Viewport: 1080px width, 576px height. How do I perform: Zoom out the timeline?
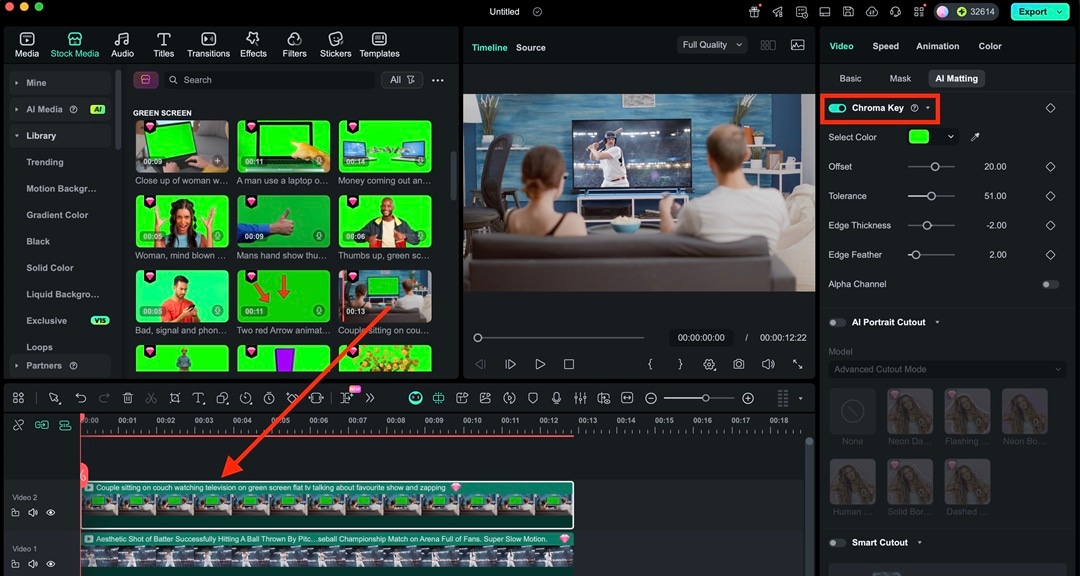pos(651,398)
